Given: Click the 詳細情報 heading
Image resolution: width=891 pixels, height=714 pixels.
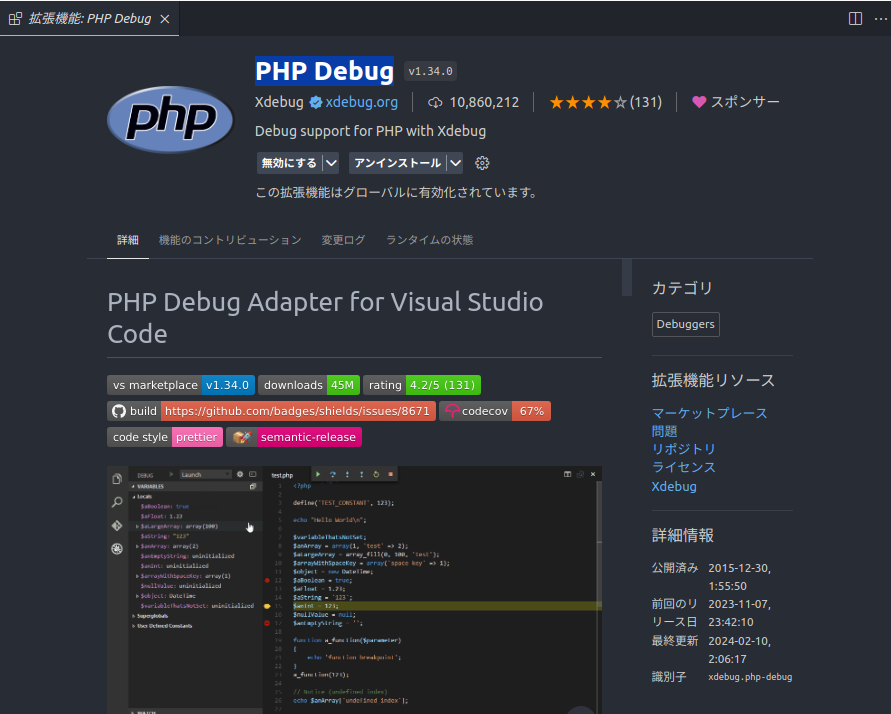Looking at the screenshot, I should point(682,535).
